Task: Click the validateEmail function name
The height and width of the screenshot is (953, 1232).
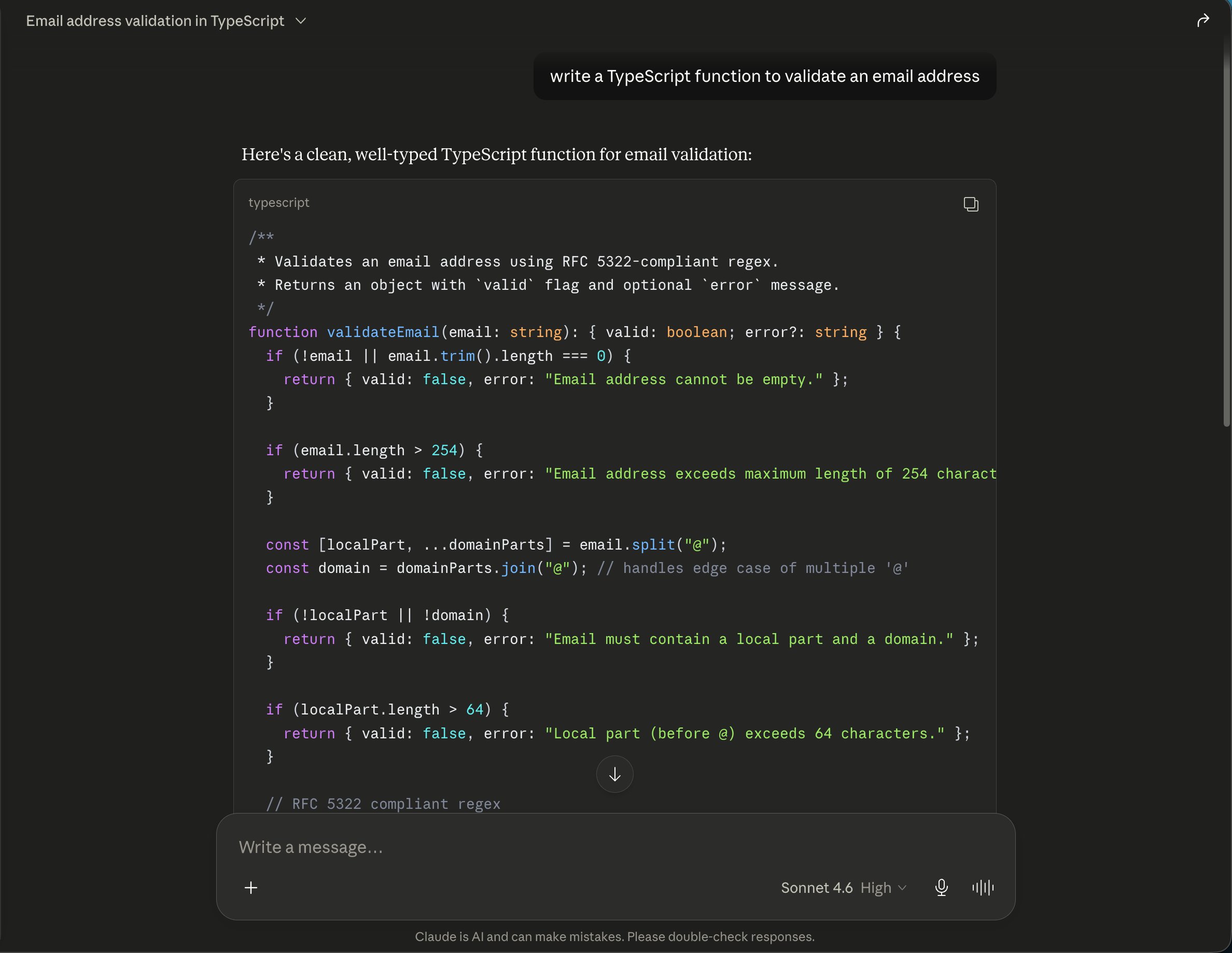Action: click(x=383, y=332)
